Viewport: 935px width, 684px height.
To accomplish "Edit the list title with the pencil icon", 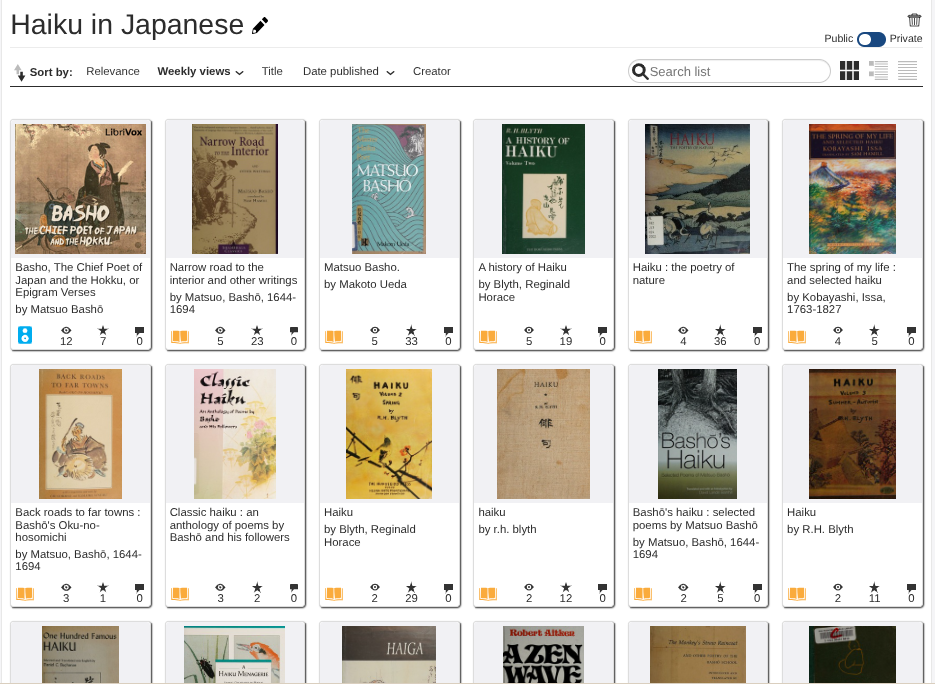I will click(x=259, y=26).
